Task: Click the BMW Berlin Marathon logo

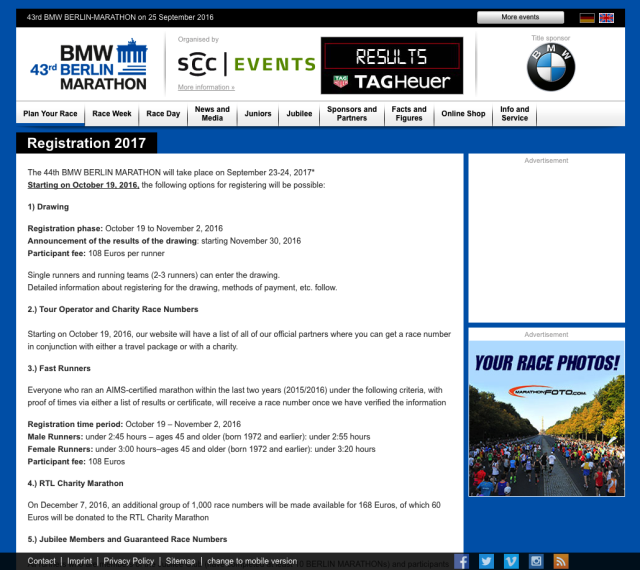Action: [102, 67]
